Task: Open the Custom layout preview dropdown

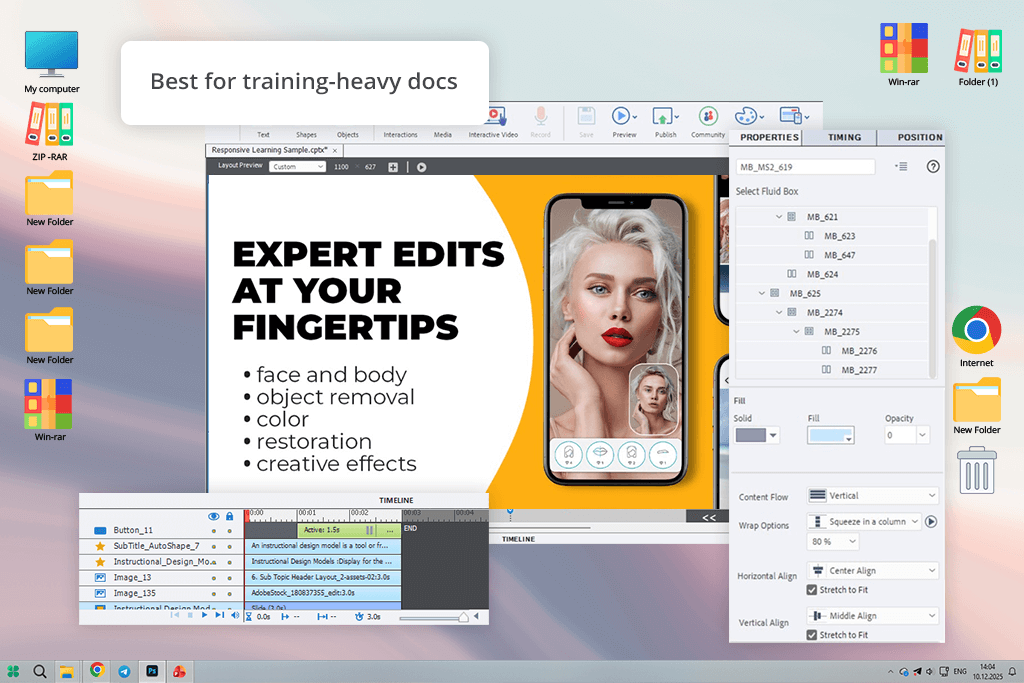Action: pos(297,167)
